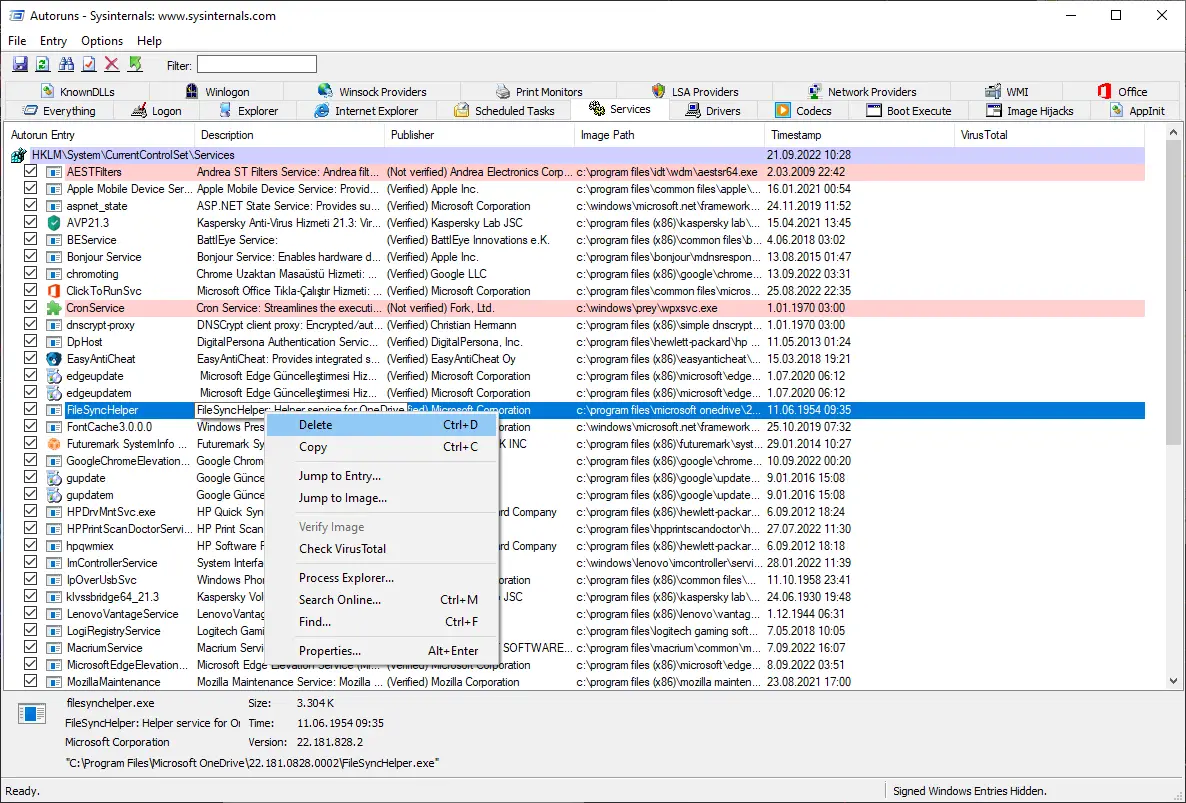Viewport: 1186px width, 803px height.
Task: Switch to the Logon tab
Action: click(x=157, y=110)
